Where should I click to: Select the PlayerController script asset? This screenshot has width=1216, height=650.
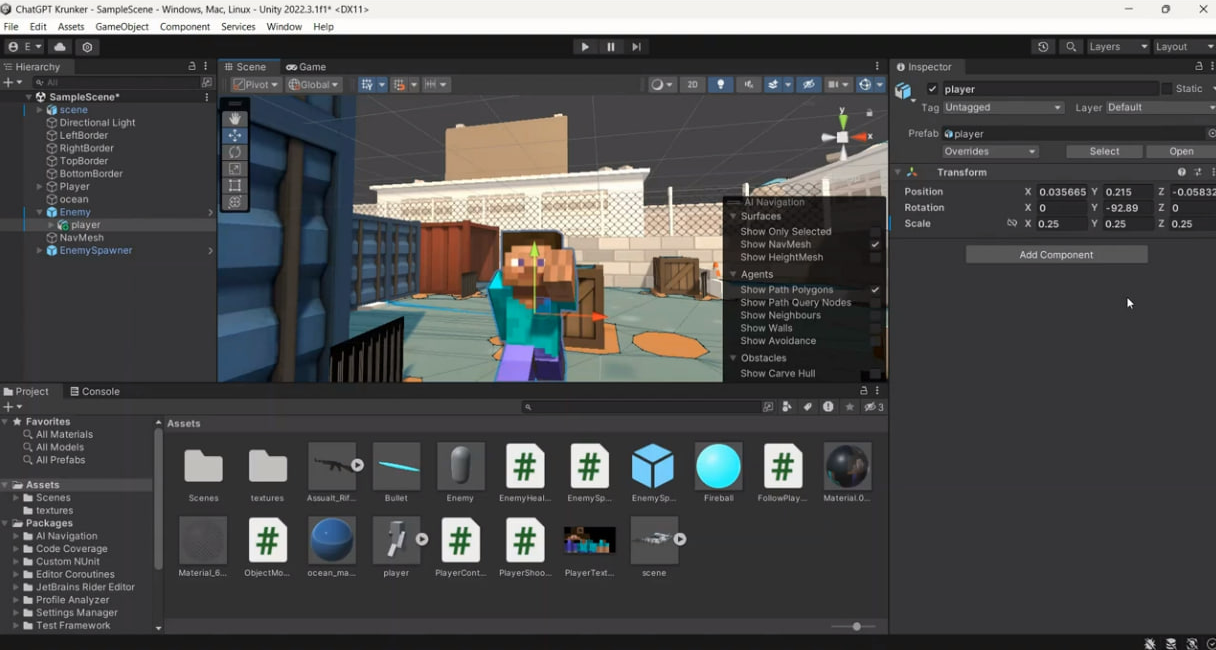[x=460, y=540]
